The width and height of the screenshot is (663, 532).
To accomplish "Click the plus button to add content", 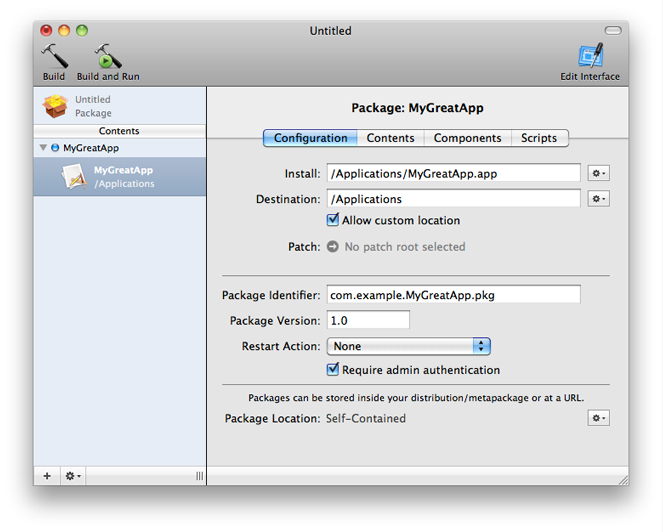I will pos(47,476).
